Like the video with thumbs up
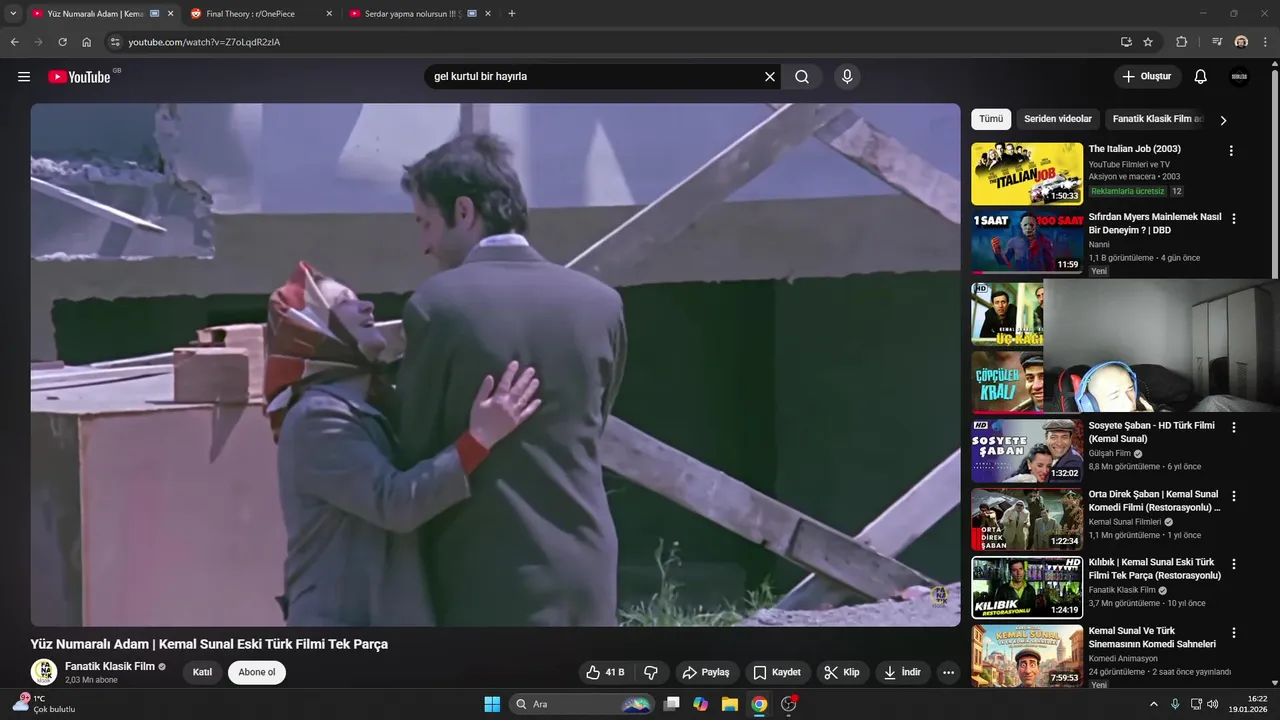Screen dimensions: 1280x720 coord(606,672)
